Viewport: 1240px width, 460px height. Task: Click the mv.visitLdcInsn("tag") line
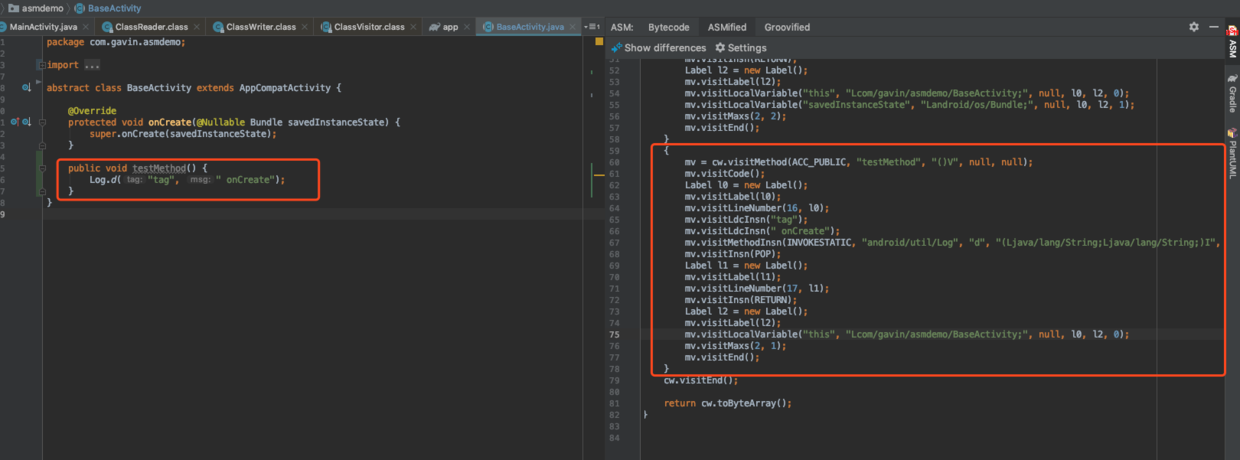(x=745, y=219)
